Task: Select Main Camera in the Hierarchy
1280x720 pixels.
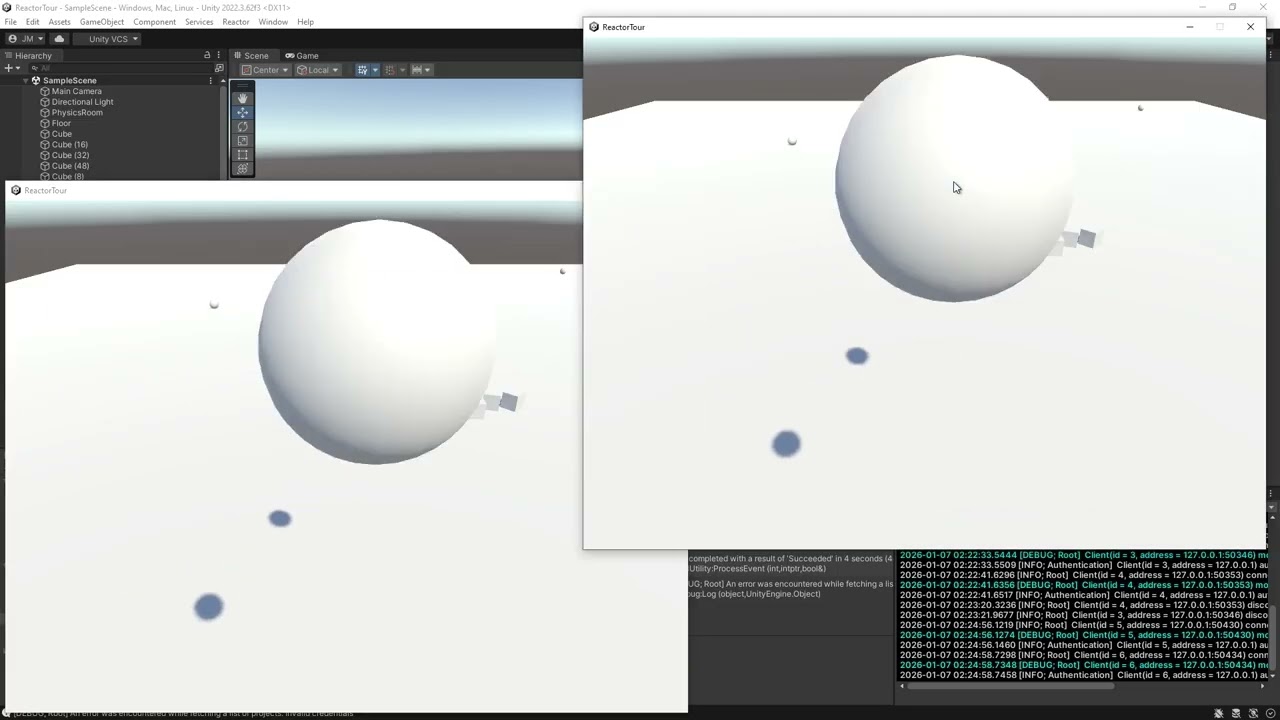Action: [77, 91]
